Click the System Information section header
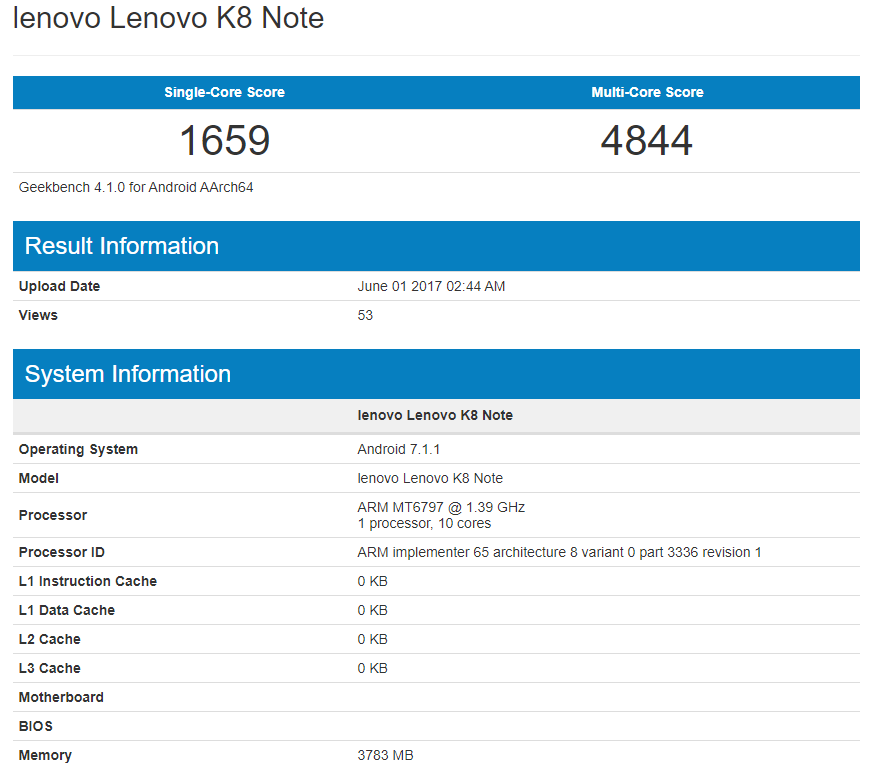Screen dimensions: 877x772 (436, 374)
